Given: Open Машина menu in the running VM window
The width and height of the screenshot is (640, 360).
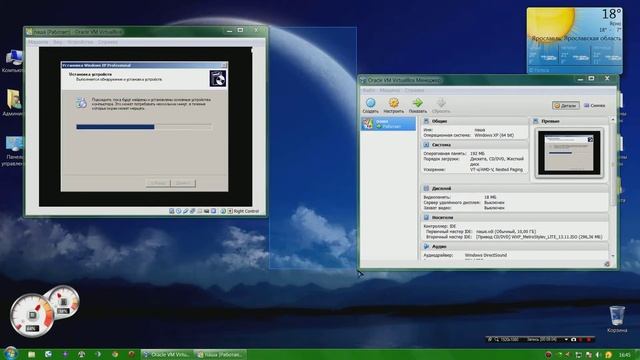Looking at the screenshot, I should 38,42.
